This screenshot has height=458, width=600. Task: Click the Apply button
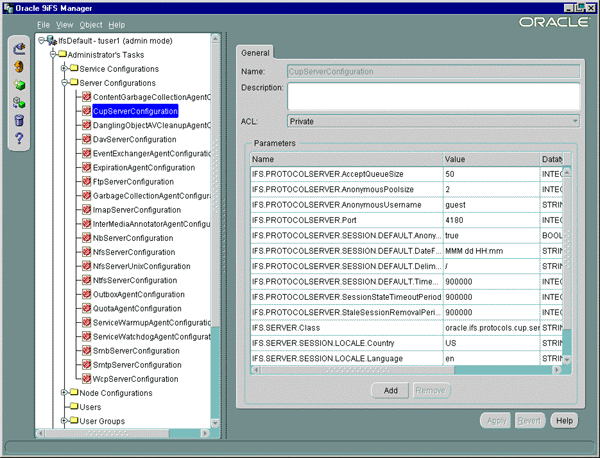pos(496,421)
